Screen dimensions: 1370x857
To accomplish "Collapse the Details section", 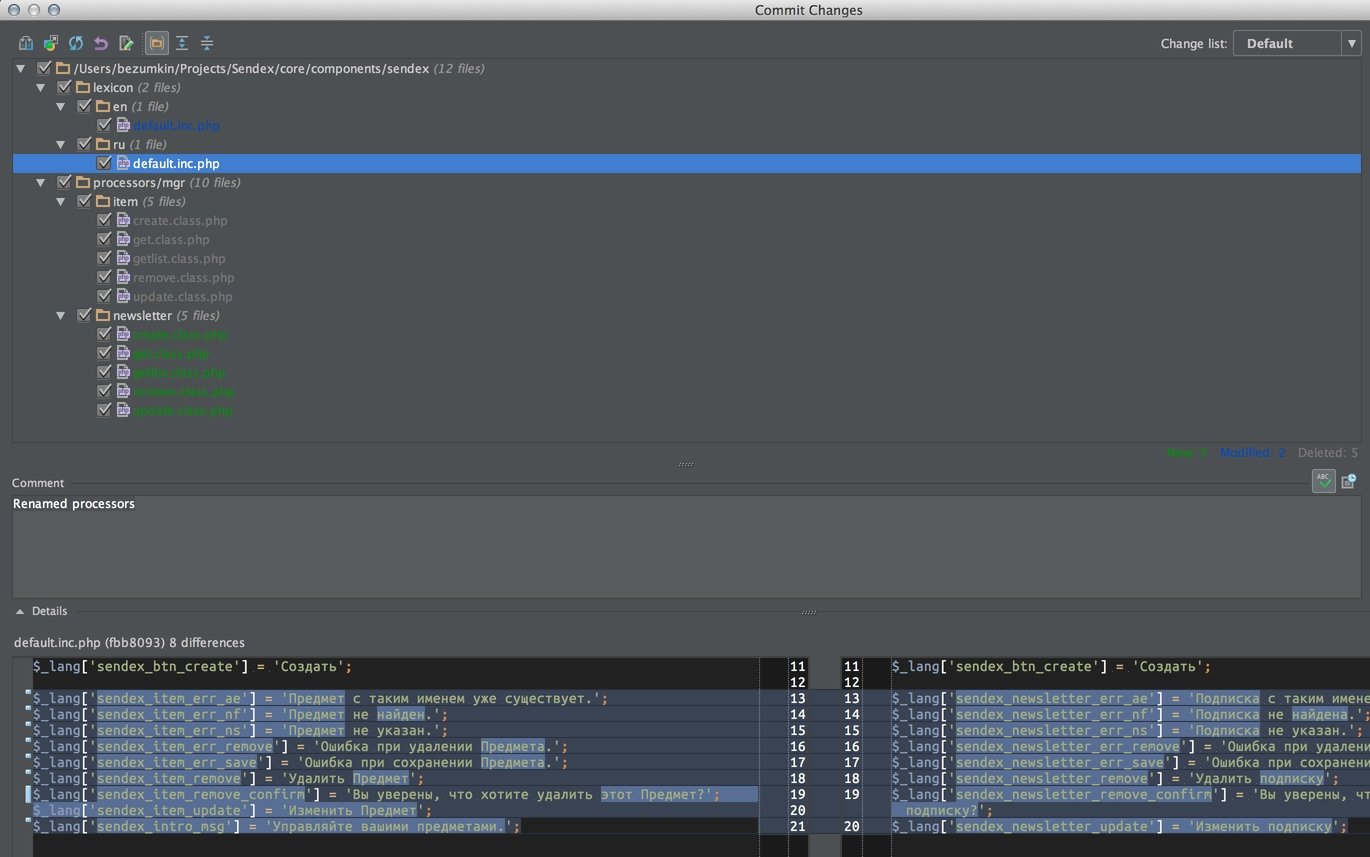I will 20,611.
